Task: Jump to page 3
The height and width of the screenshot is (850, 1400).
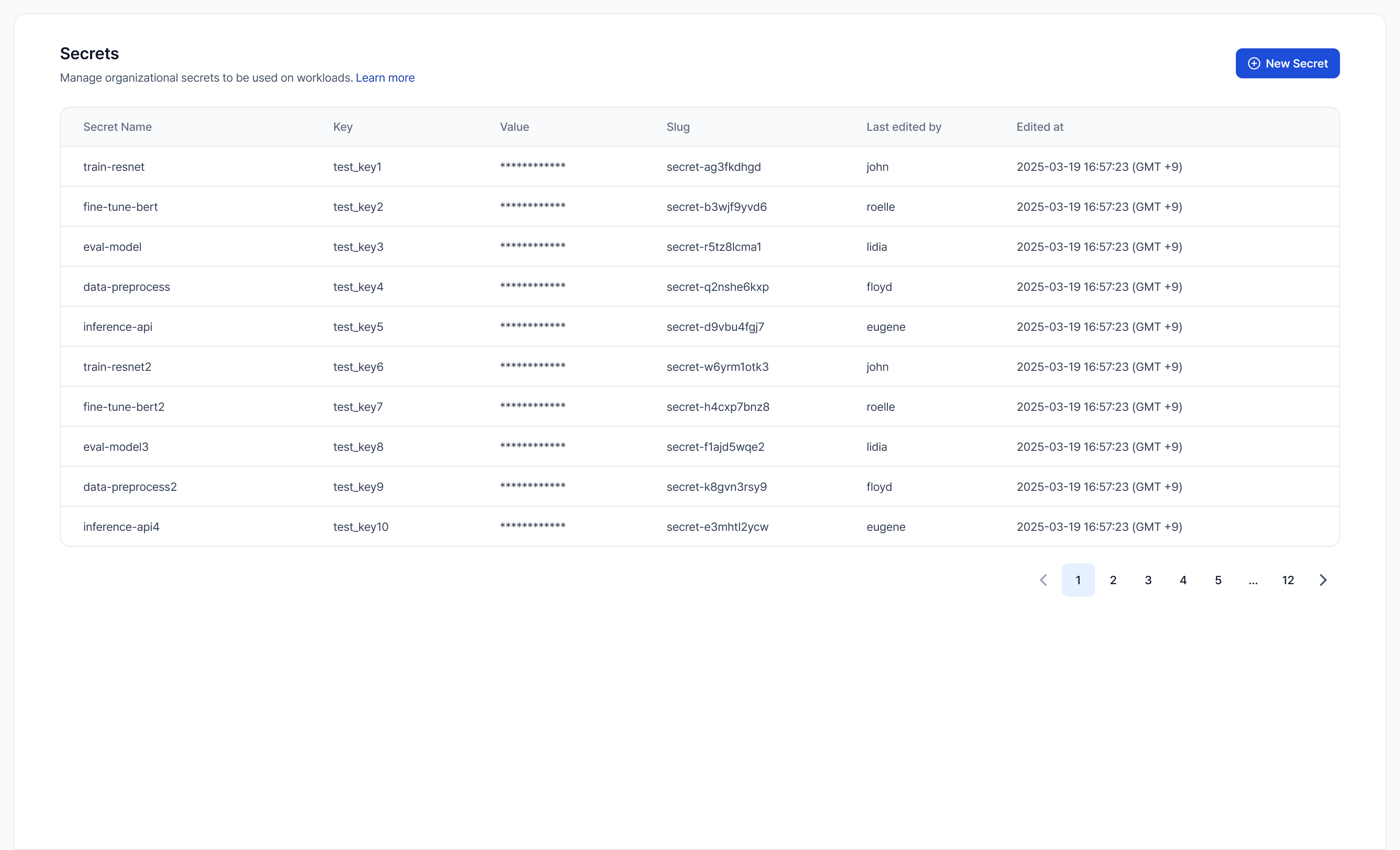Action: click(1148, 580)
